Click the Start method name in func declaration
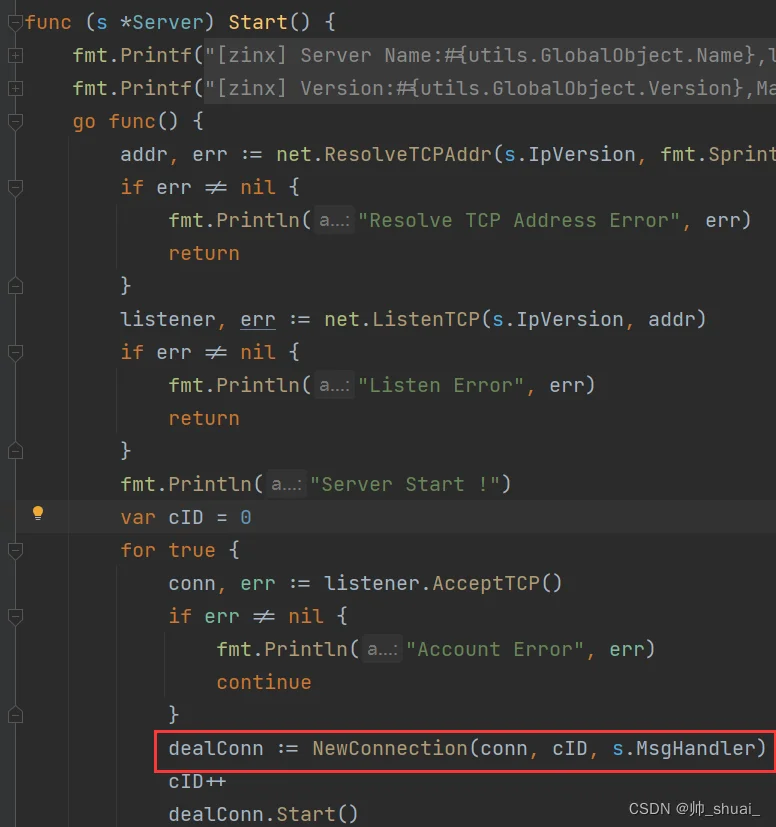The image size is (776, 827). 257,23
